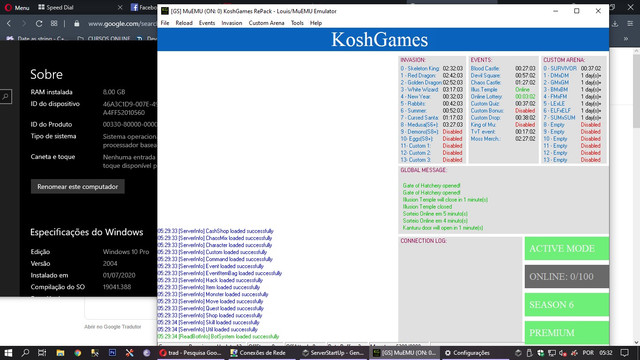Open the Tools menu

pos(297,23)
